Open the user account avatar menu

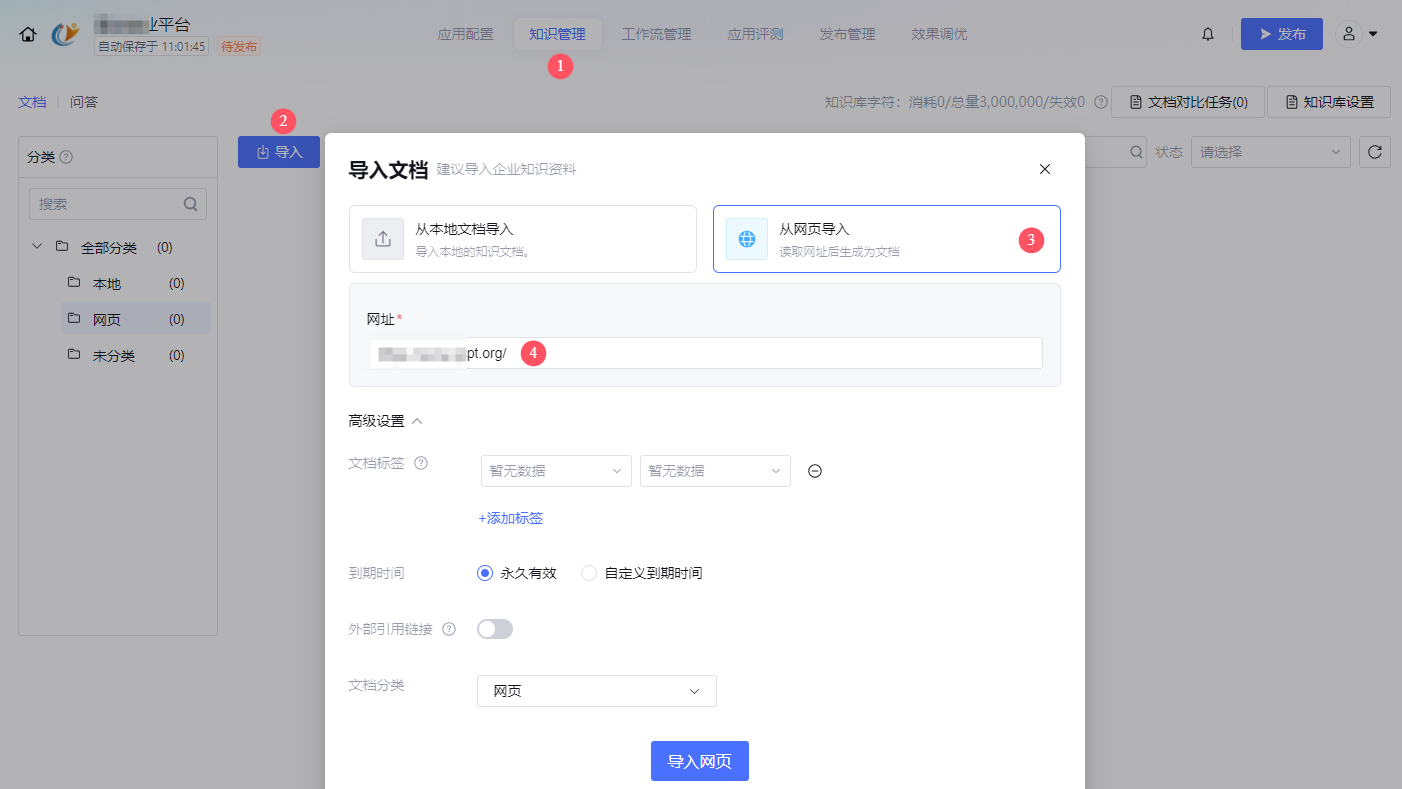tap(1348, 34)
